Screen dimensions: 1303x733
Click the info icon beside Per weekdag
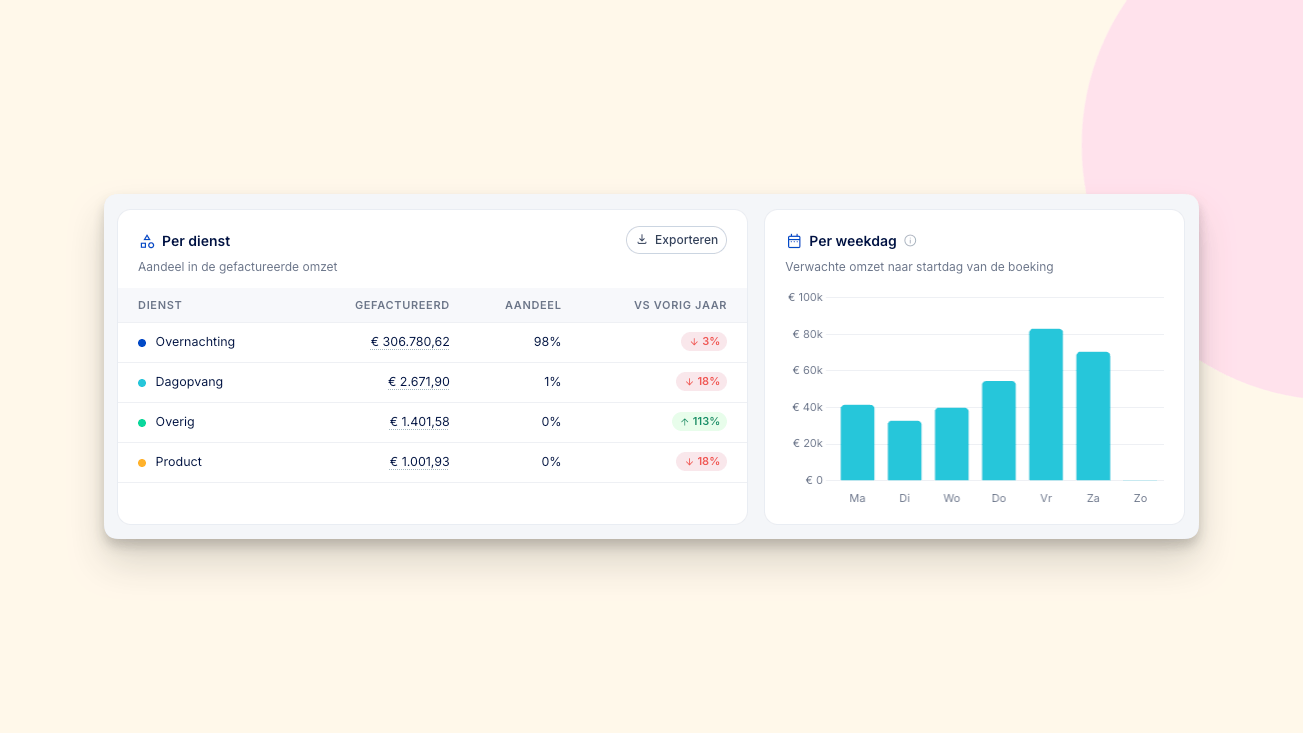(x=910, y=241)
